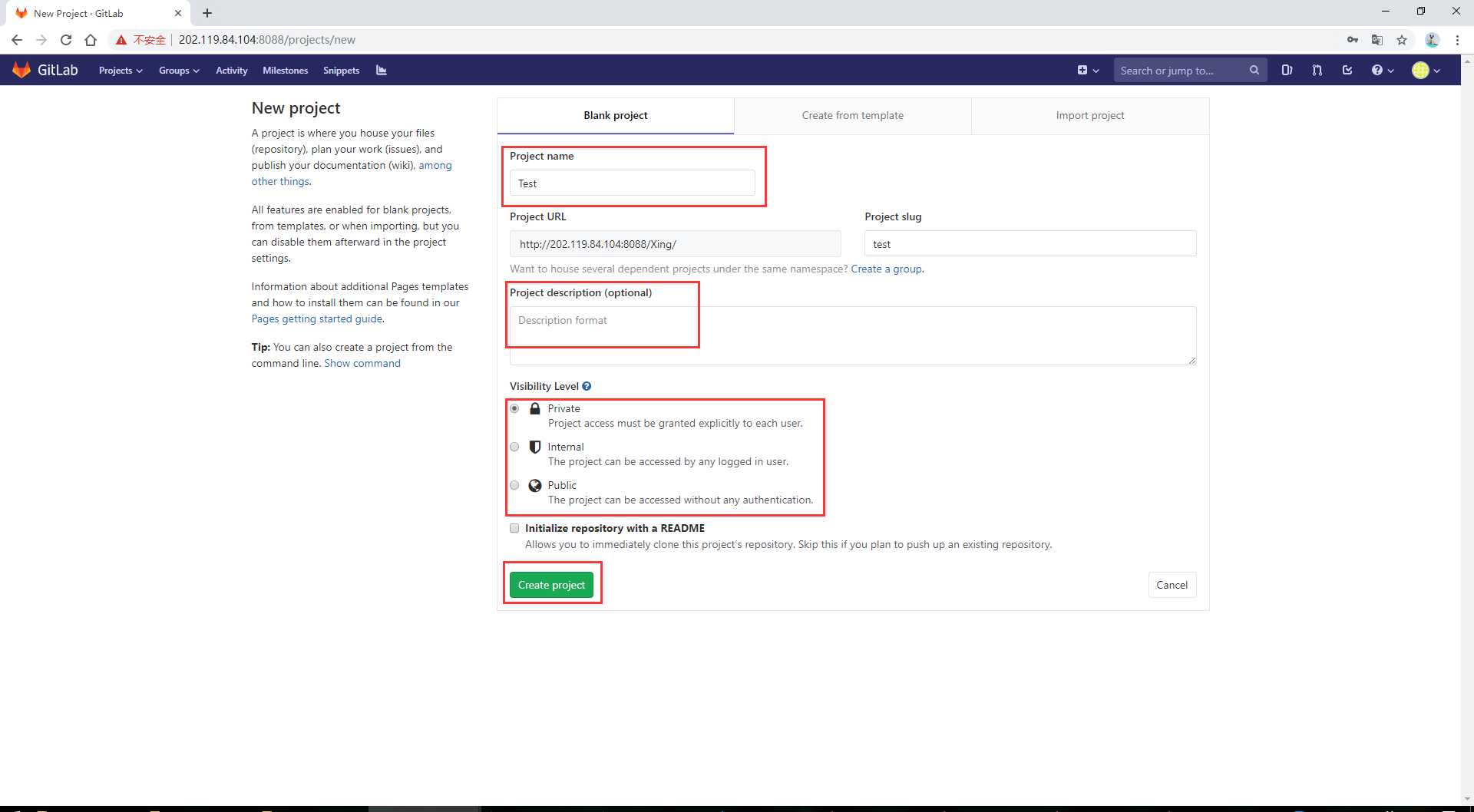Click the Project slug input field
The image size is (1474, 812).
pos(1030,244)
